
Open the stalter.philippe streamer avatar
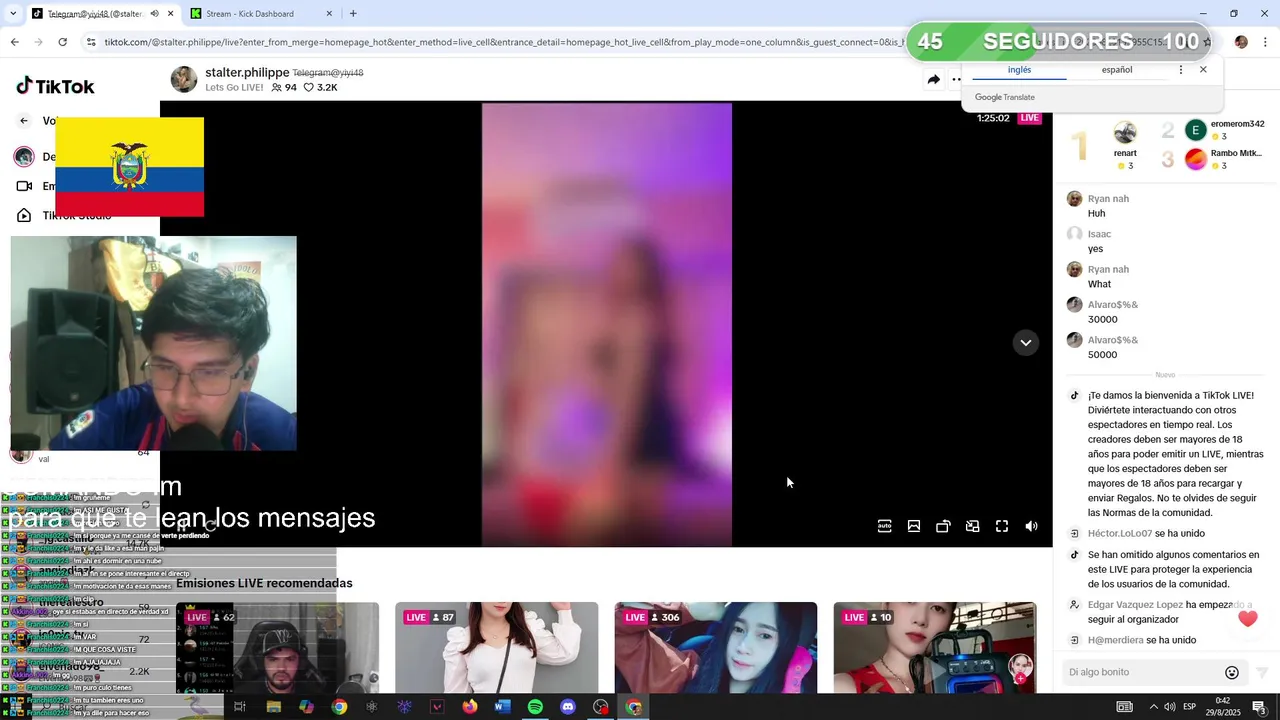pos(184,80)
